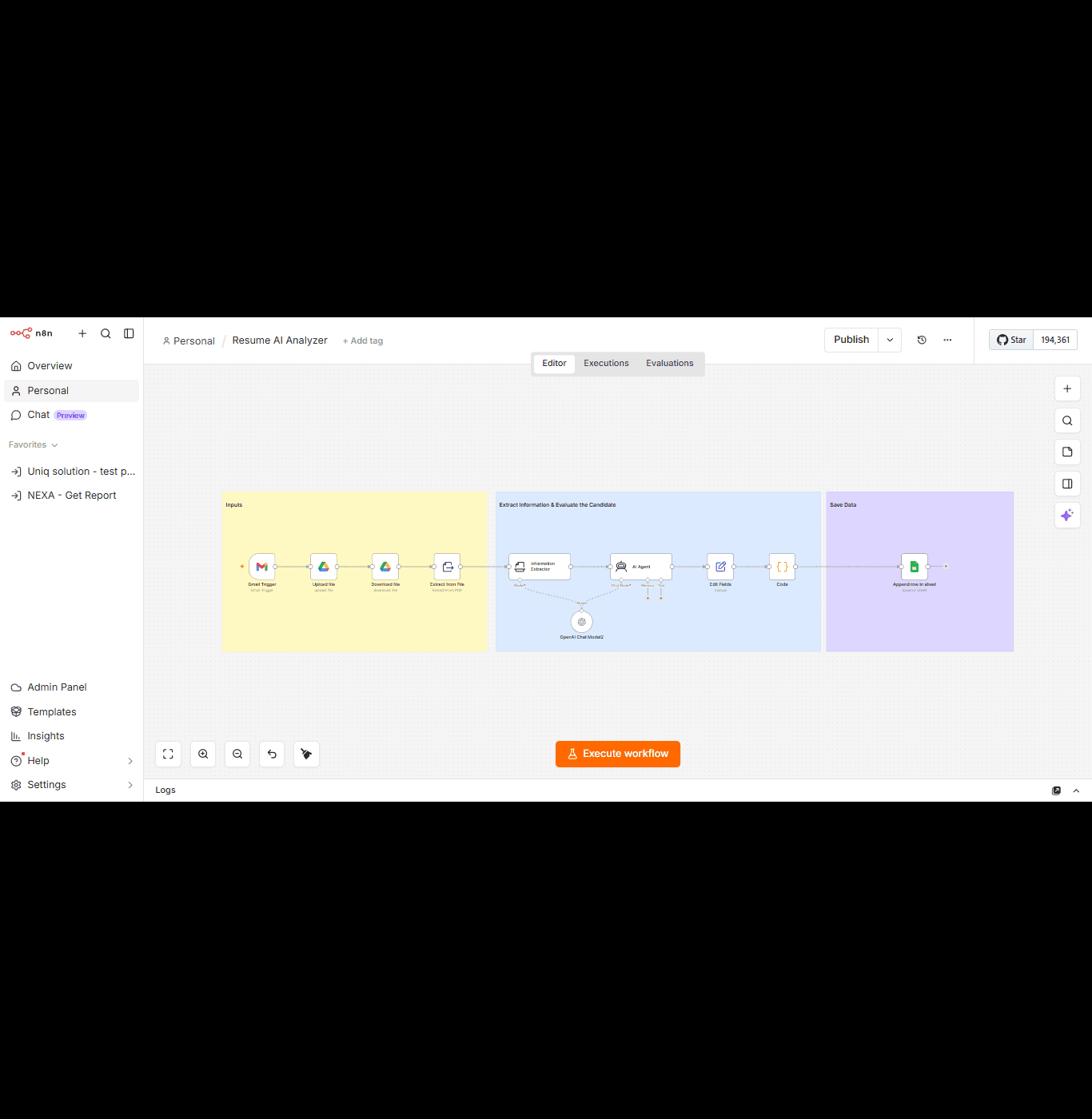Open Publish dropdown arrow

pos(890,340)
